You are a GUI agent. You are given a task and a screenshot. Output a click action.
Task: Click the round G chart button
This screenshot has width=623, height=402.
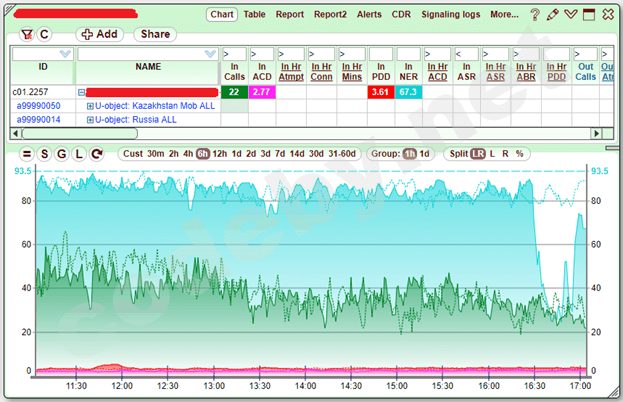pos(62,154)
